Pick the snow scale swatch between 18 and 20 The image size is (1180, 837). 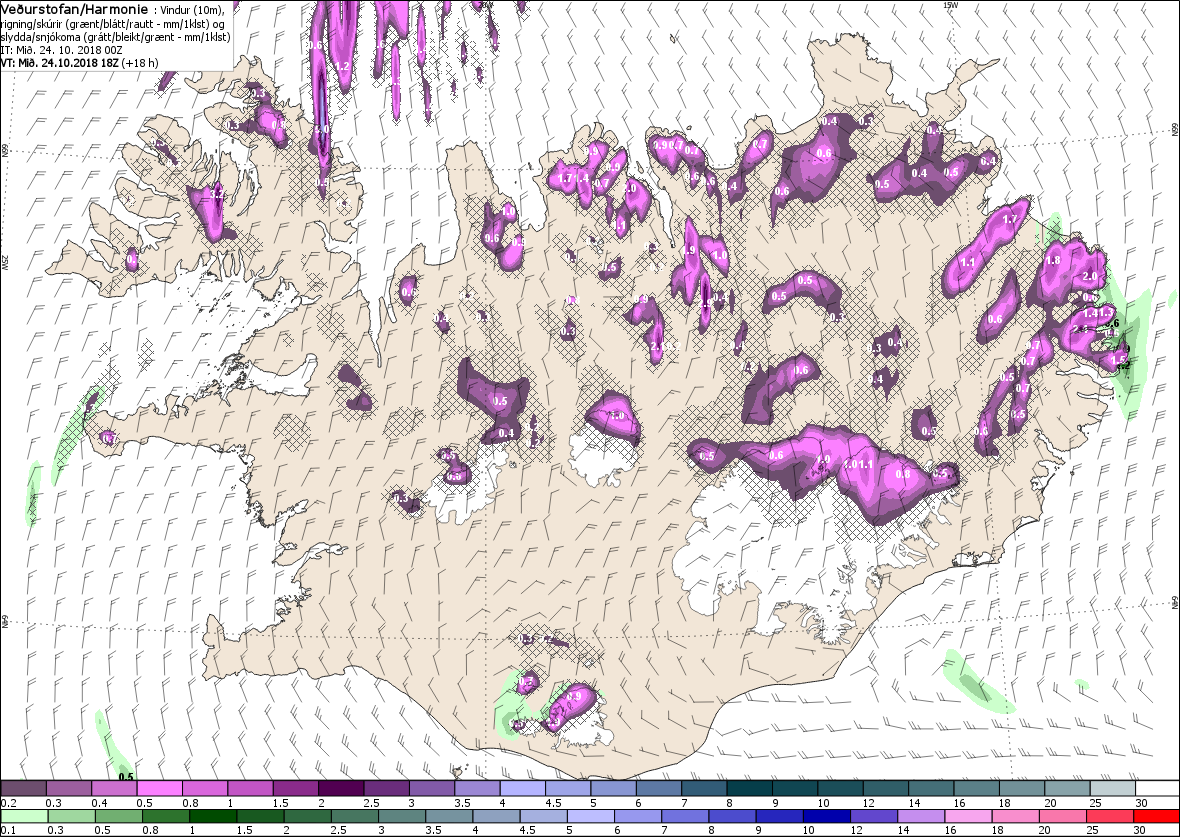click(1020, 789)
